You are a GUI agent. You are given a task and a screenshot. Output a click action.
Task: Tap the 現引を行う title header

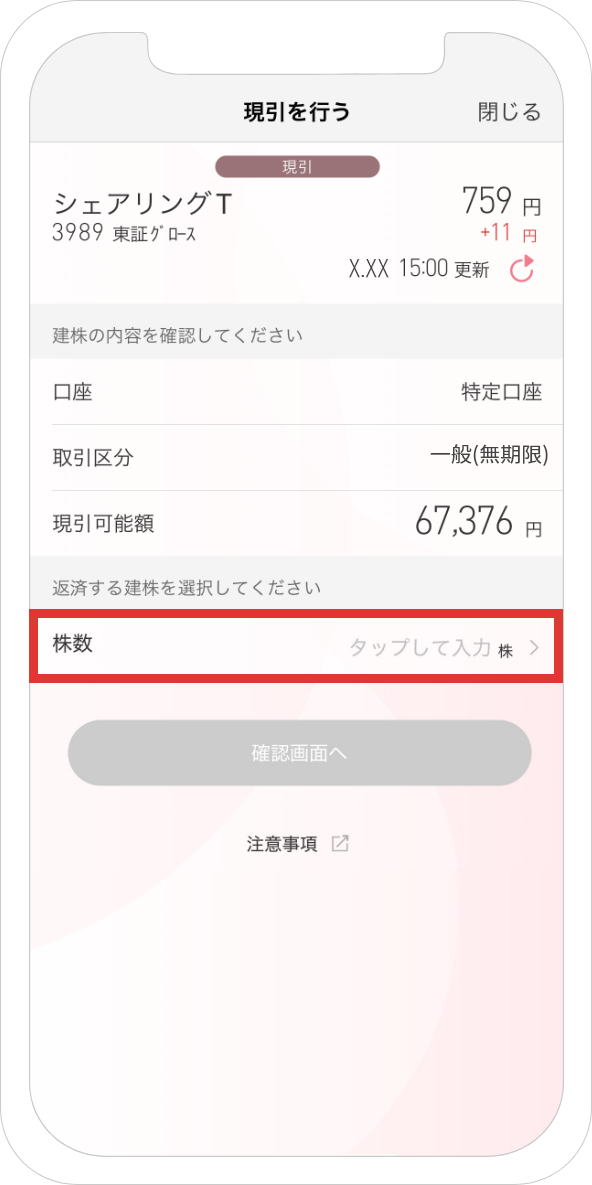coord(296,112)
